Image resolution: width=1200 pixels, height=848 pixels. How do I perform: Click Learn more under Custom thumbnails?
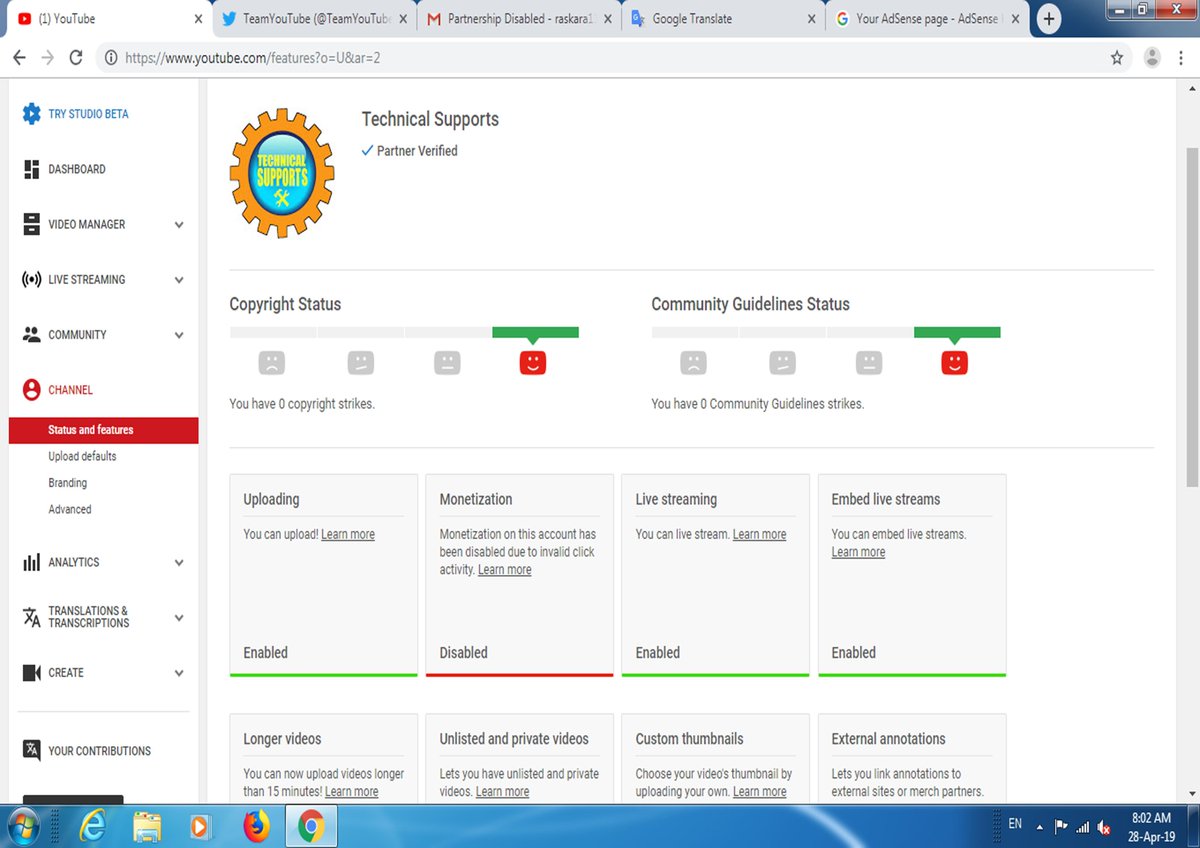click(x=759, y=792)
